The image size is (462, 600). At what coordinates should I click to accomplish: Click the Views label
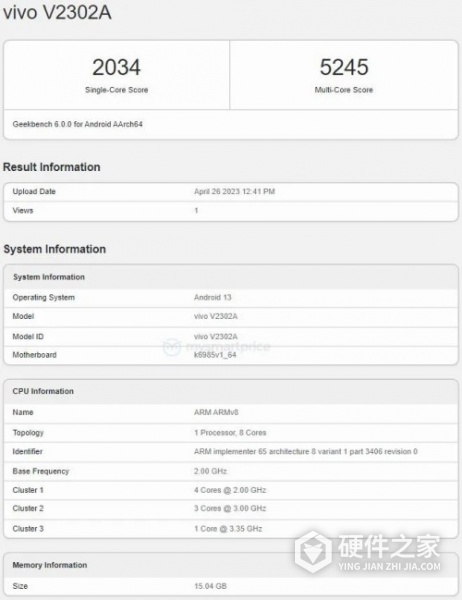point(23,210)
